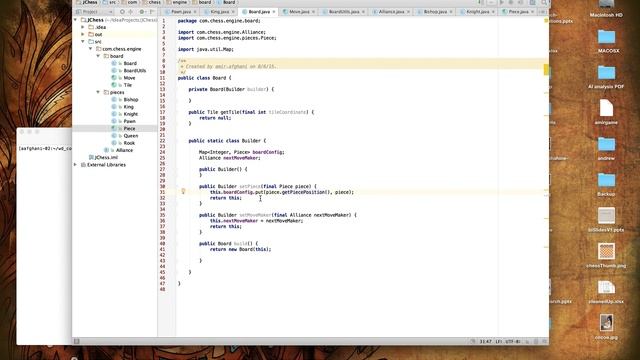Select the Bishop class in project tree

tap(131, 100)
